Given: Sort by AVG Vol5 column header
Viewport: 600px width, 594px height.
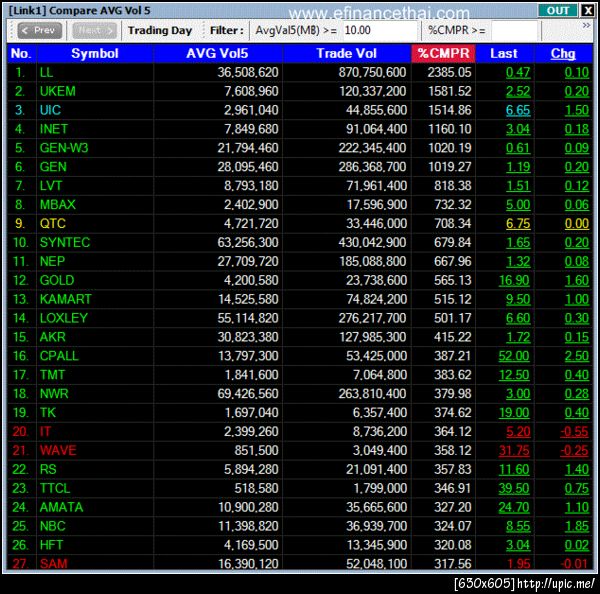Looking at the screenshot, I should pyautogui.click(x=217, y=53).
